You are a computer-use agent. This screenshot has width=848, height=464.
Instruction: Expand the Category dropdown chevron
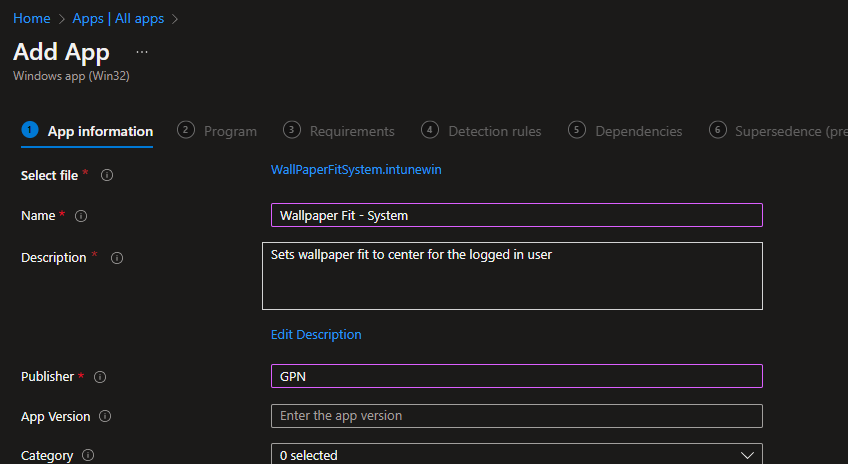coord(746,455)
